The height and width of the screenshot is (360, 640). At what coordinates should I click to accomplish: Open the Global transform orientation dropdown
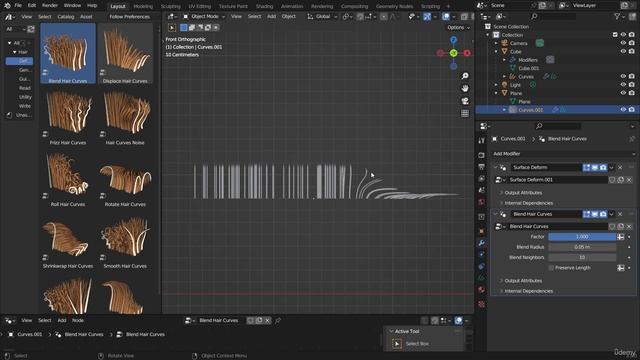(x=322, y=17)
